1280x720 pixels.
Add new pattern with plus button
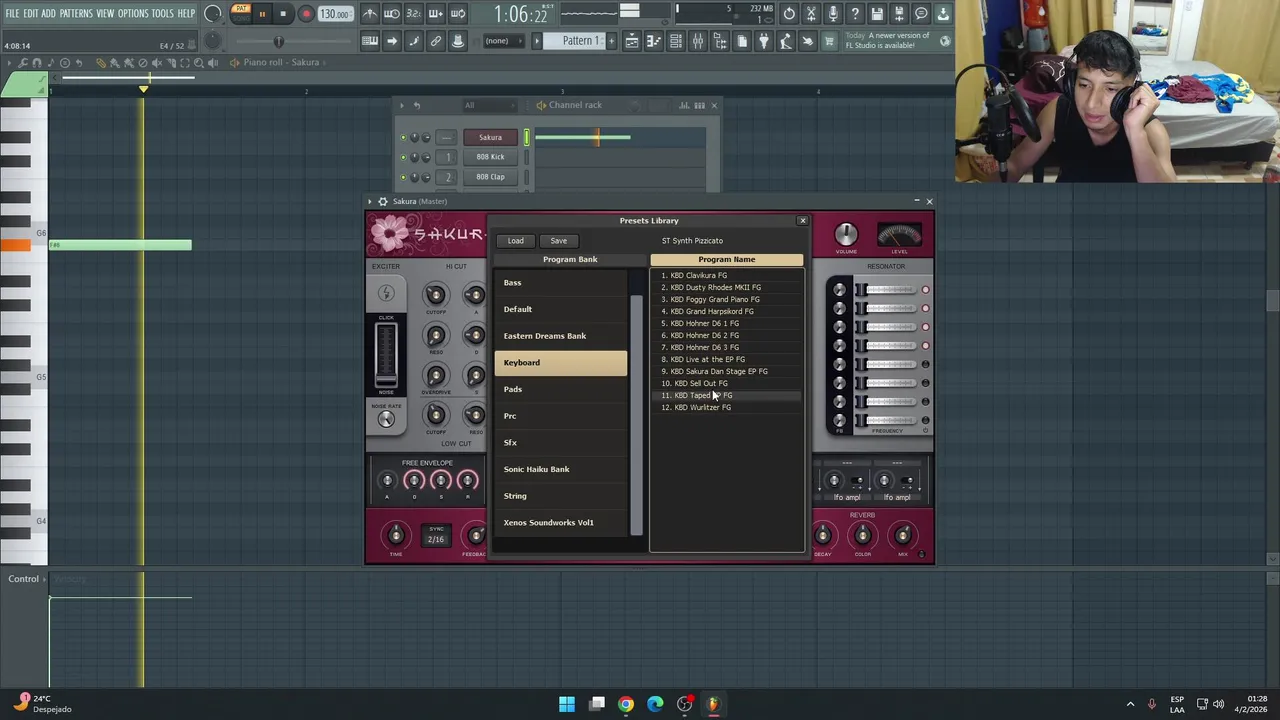[x=611, y=41]
